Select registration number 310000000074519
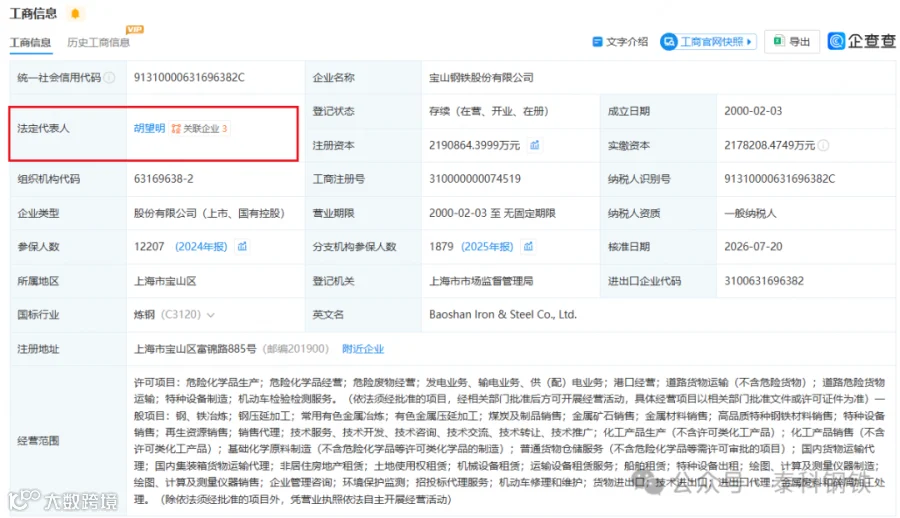 pyautogui.click(x=475, y=179)
